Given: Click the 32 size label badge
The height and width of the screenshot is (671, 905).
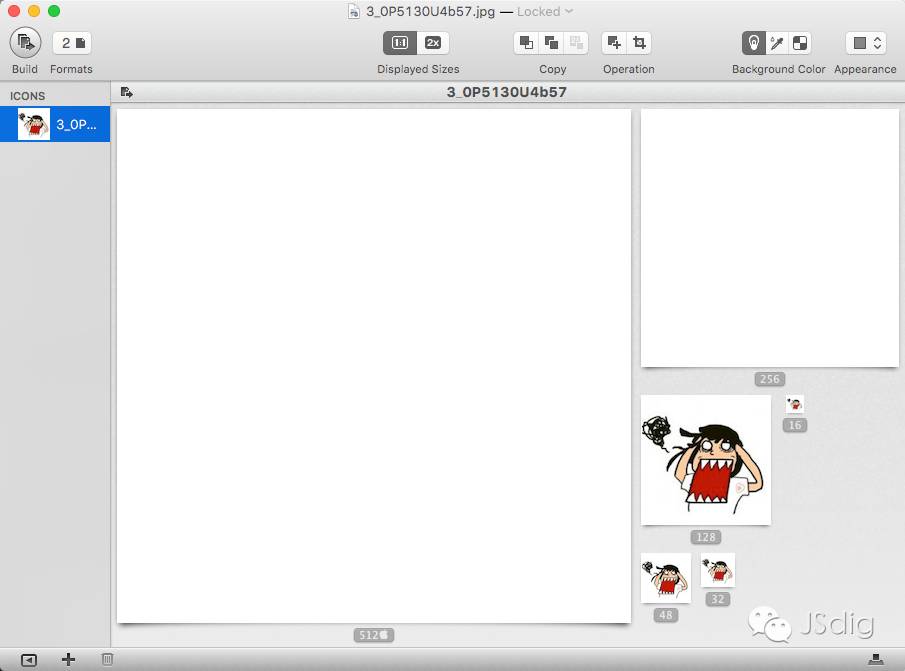Looking at the screenshot, I should [x=717, y=599].
